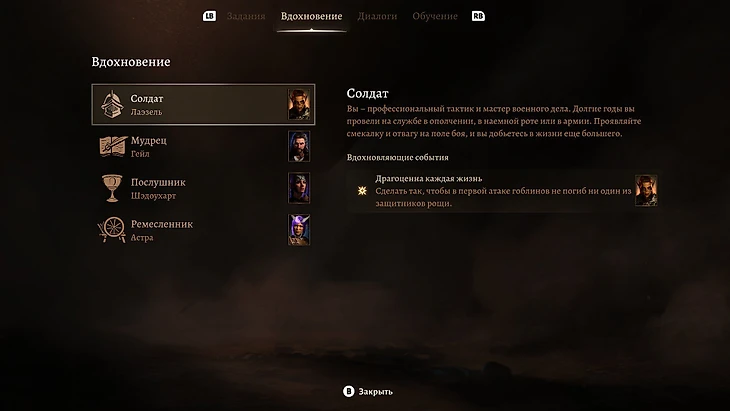Screen dimensions: 730x411
Task: Click Гейл portrait thumbnail
Action: pyautogui.click(x=299, y=146)
